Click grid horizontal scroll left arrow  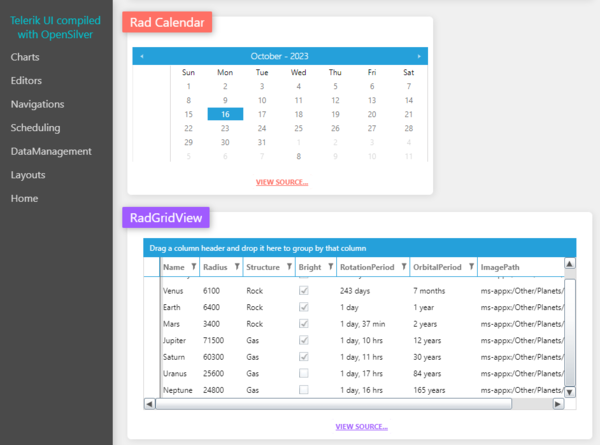149,404
